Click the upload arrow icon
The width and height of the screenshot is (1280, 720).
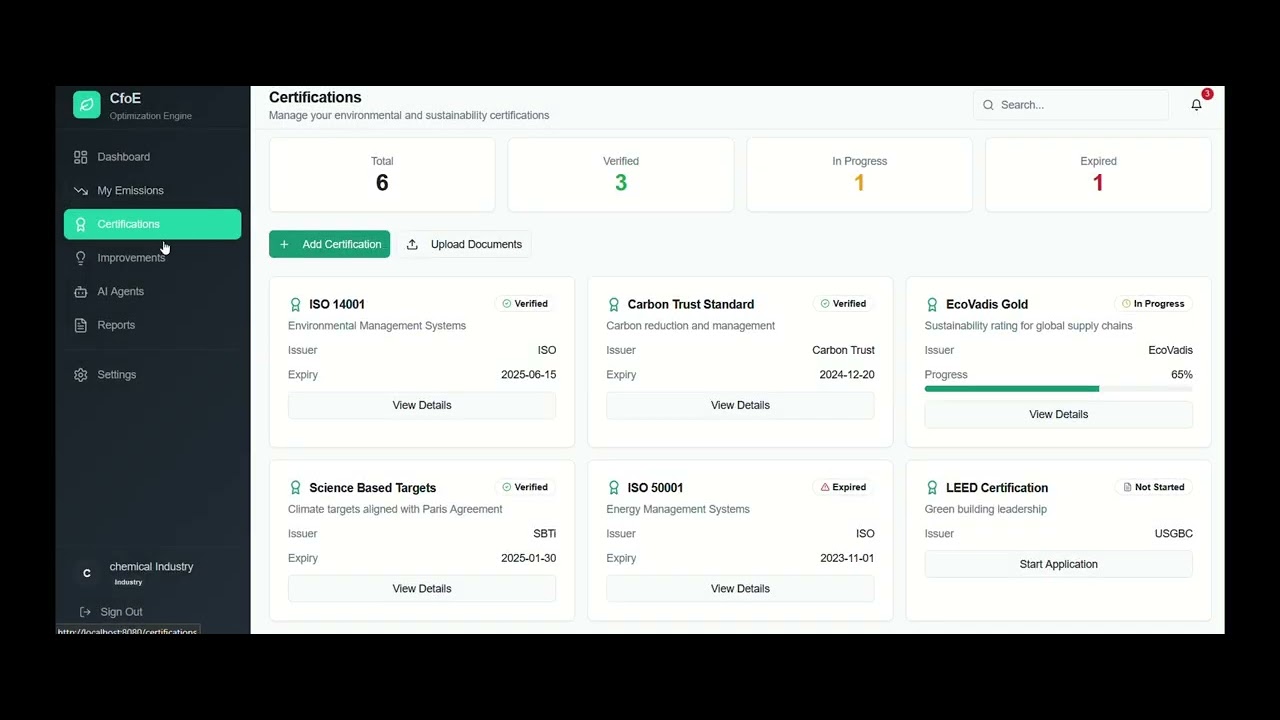point(412,244)
